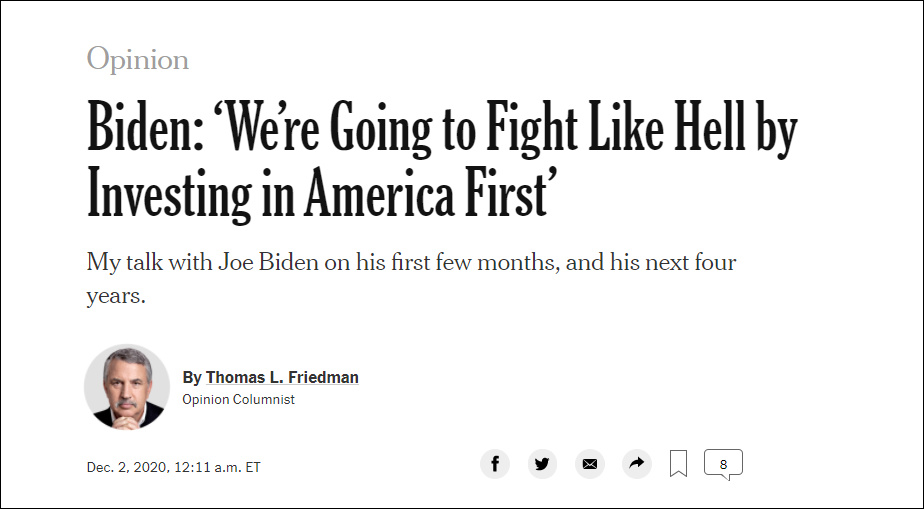924x509 pixels.
Task: Go to the Opinion section
Action: [x=137, y=59]
